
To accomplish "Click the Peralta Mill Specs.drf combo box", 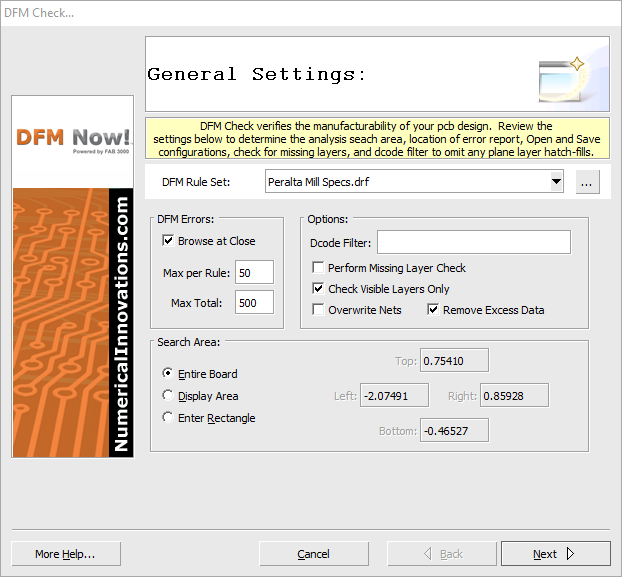I will pos(414,182).
